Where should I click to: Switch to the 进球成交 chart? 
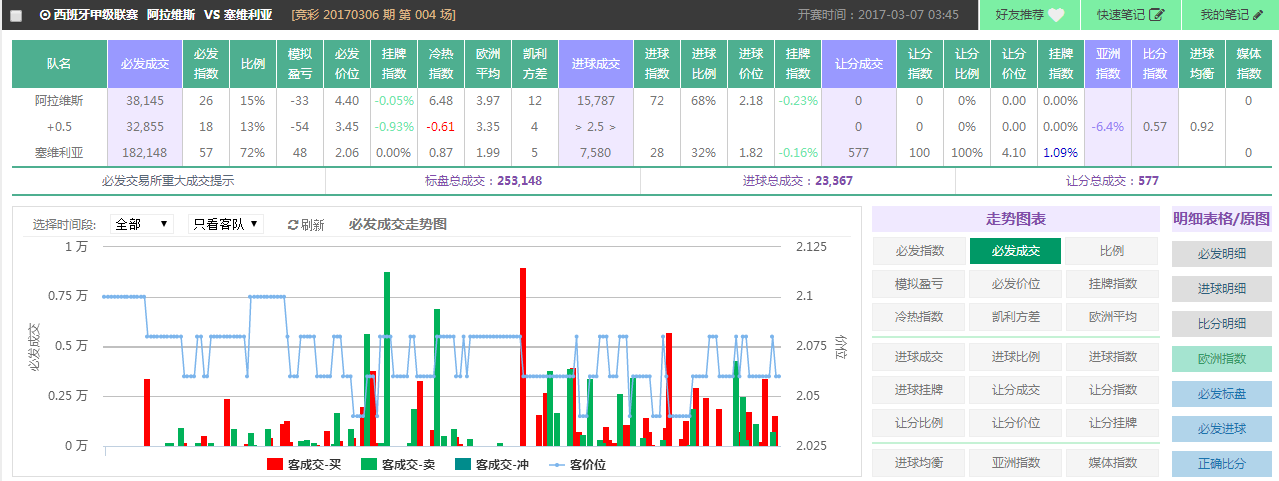pyautogui.click(x=918, y=357)
